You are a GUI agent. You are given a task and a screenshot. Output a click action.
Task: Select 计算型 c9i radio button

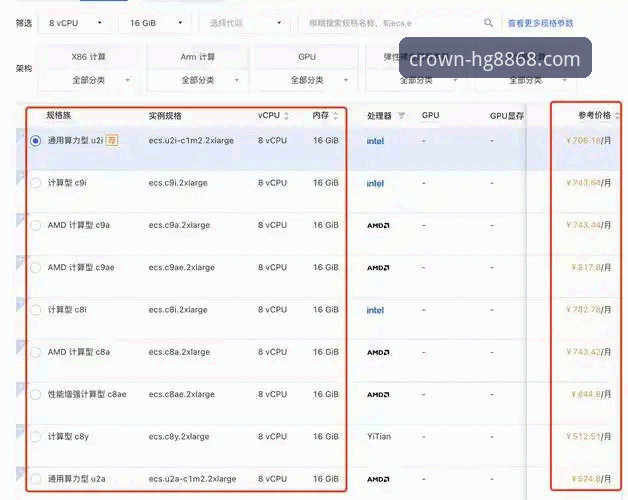(x=36, y=183)
